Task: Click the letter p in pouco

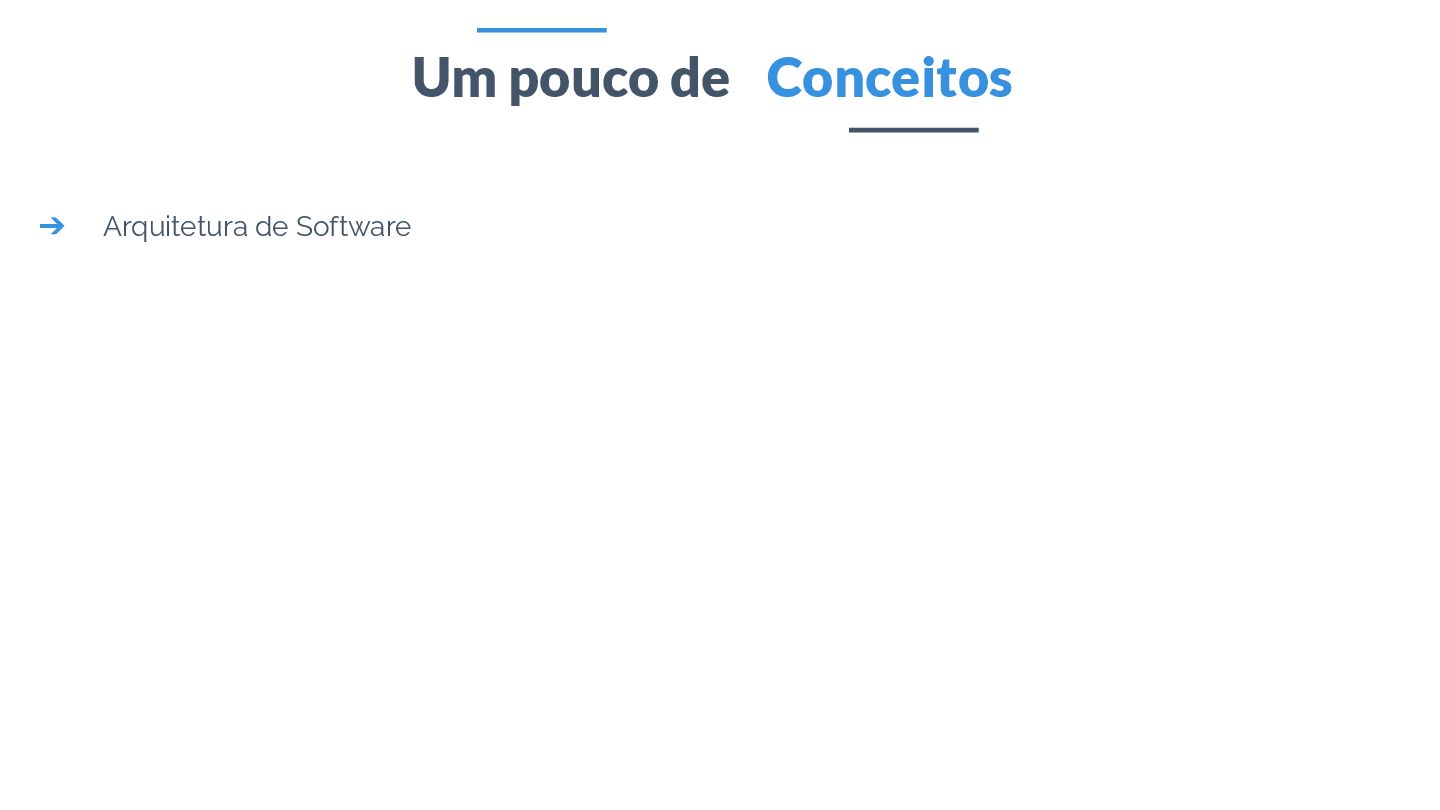Action: coord(525,82)
